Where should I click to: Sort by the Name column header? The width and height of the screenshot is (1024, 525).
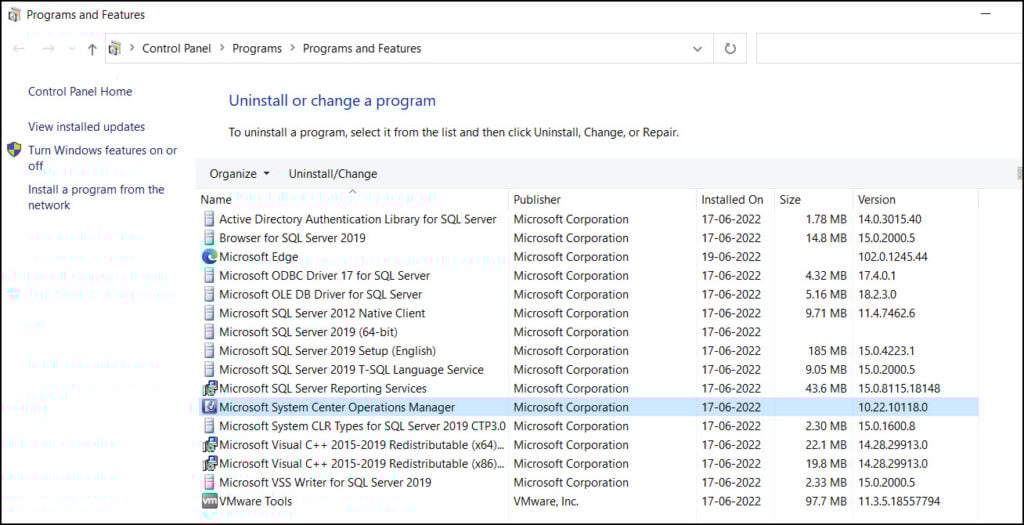point(351,199)
